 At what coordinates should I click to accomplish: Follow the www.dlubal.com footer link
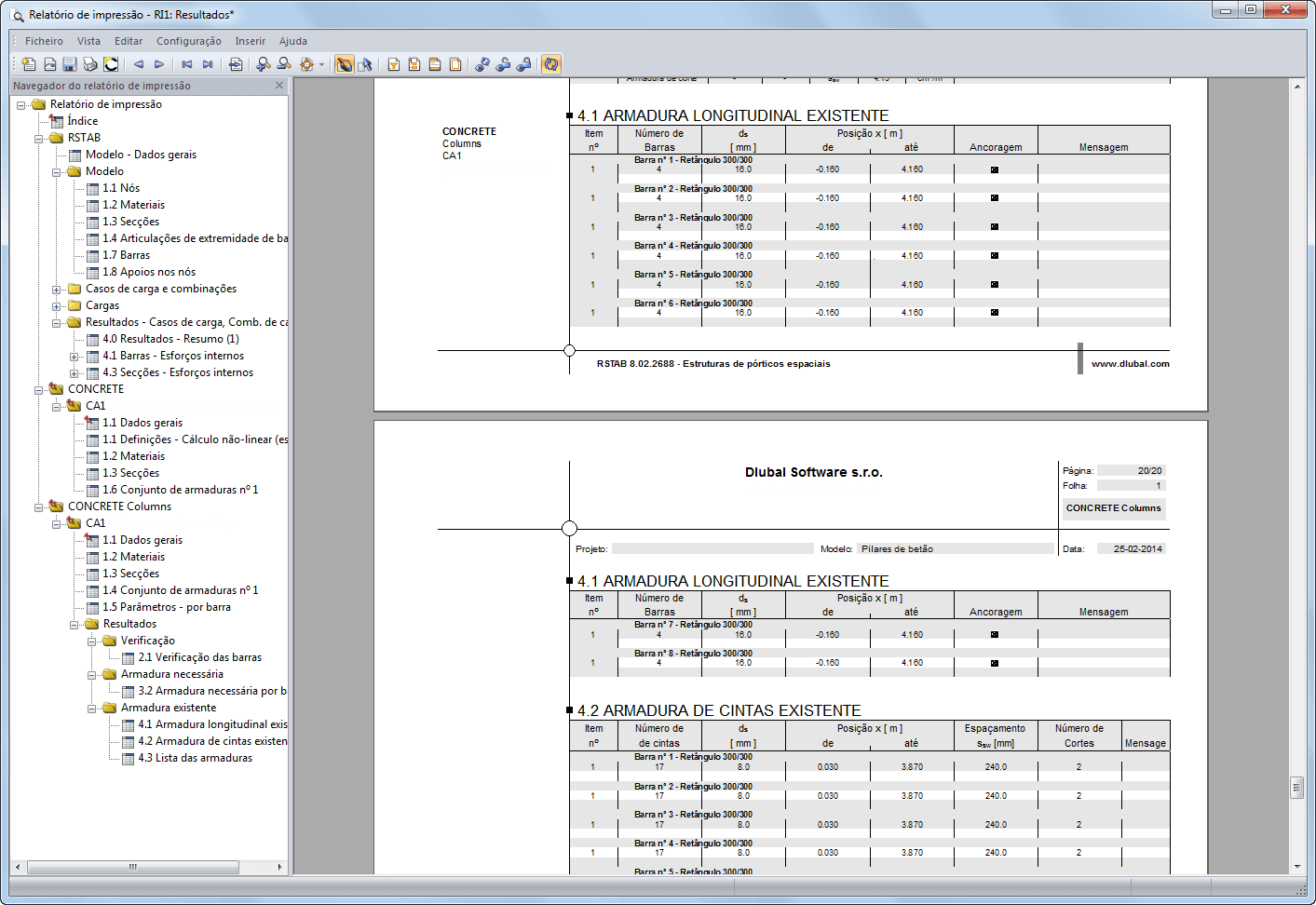(1130, 364)
